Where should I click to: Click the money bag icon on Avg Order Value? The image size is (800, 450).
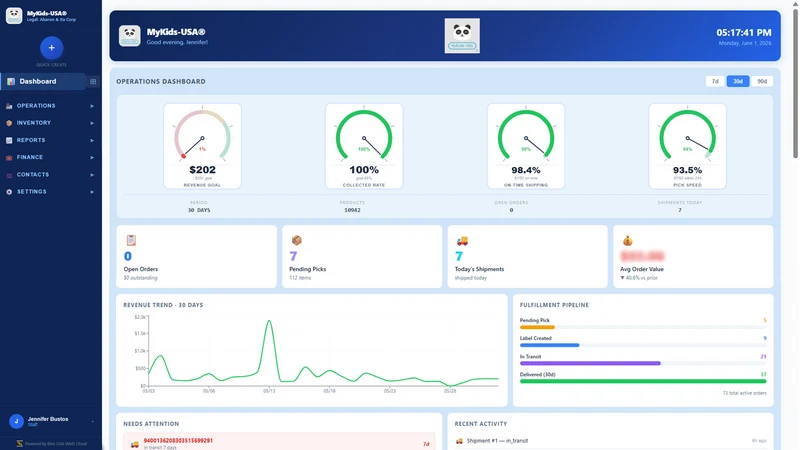tap(628, 240)
